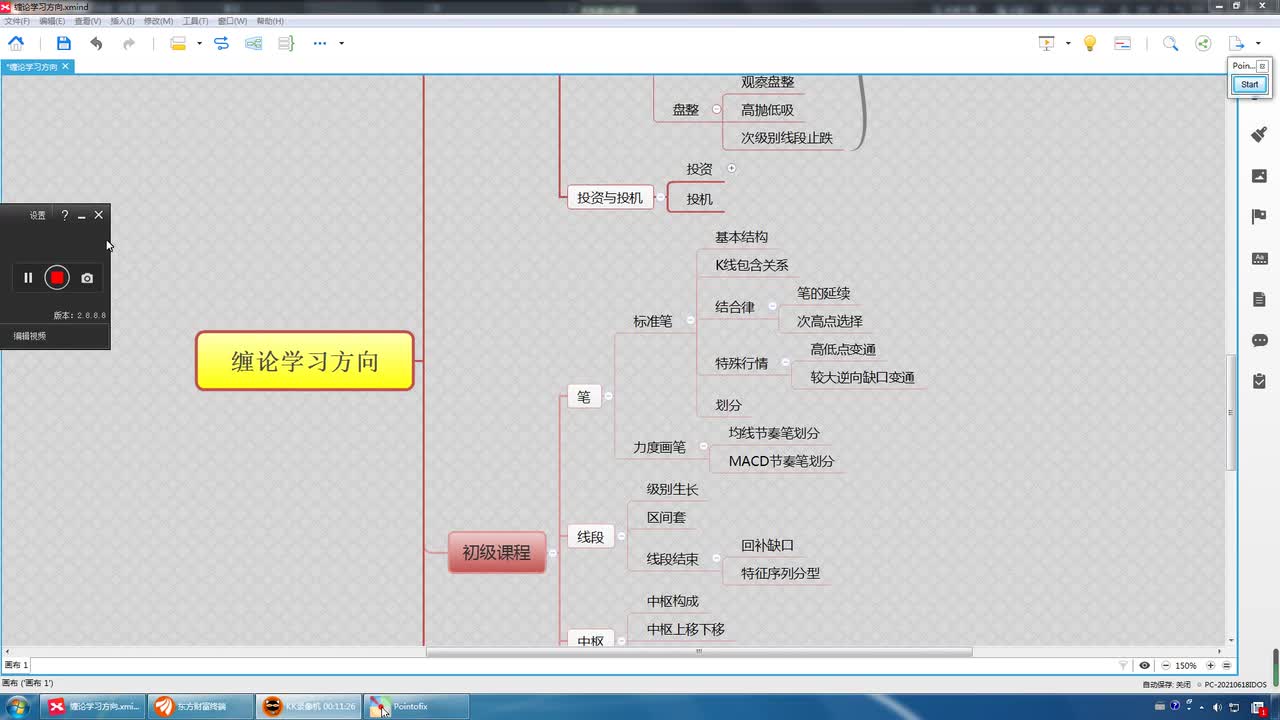Stop recording with red button

click(57, 278)
